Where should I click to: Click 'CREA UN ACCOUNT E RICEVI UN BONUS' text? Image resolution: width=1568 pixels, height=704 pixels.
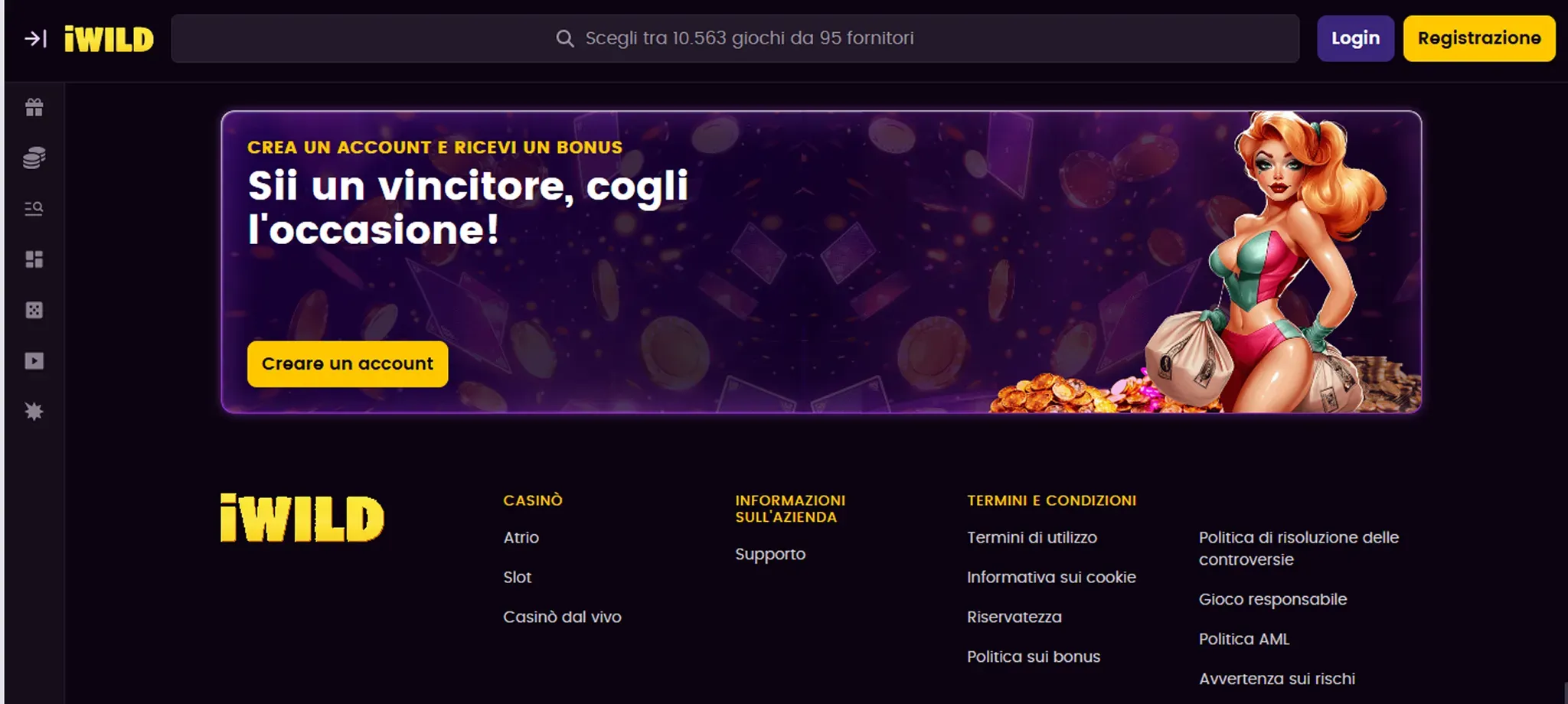435,148
